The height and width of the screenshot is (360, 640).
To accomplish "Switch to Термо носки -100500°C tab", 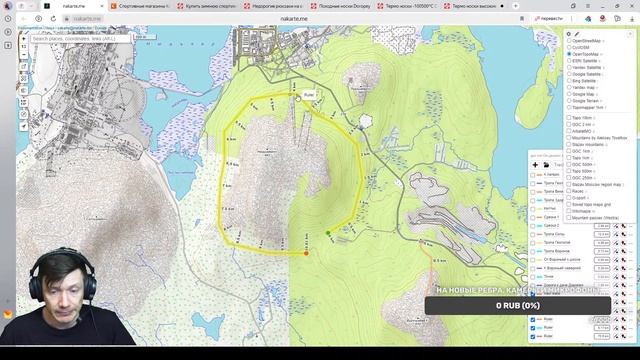I will 408,6.
